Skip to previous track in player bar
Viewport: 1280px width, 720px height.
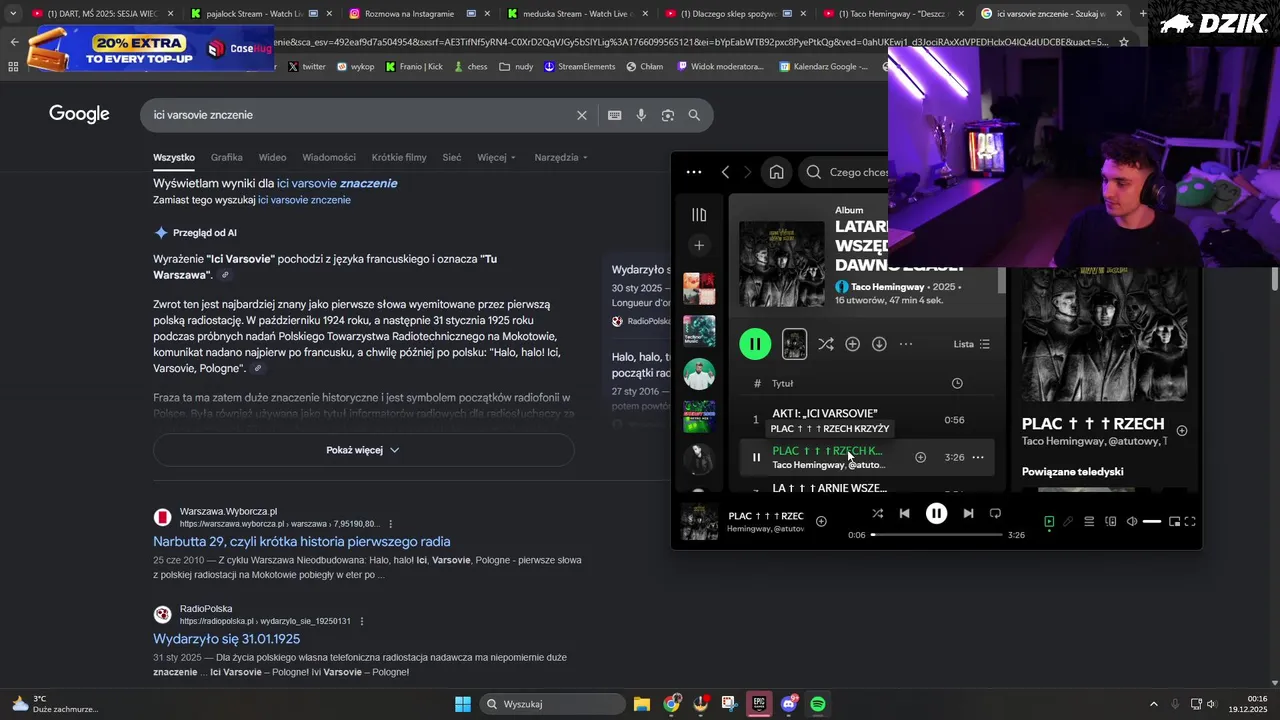pyautogui.click(x=904, y=513)
